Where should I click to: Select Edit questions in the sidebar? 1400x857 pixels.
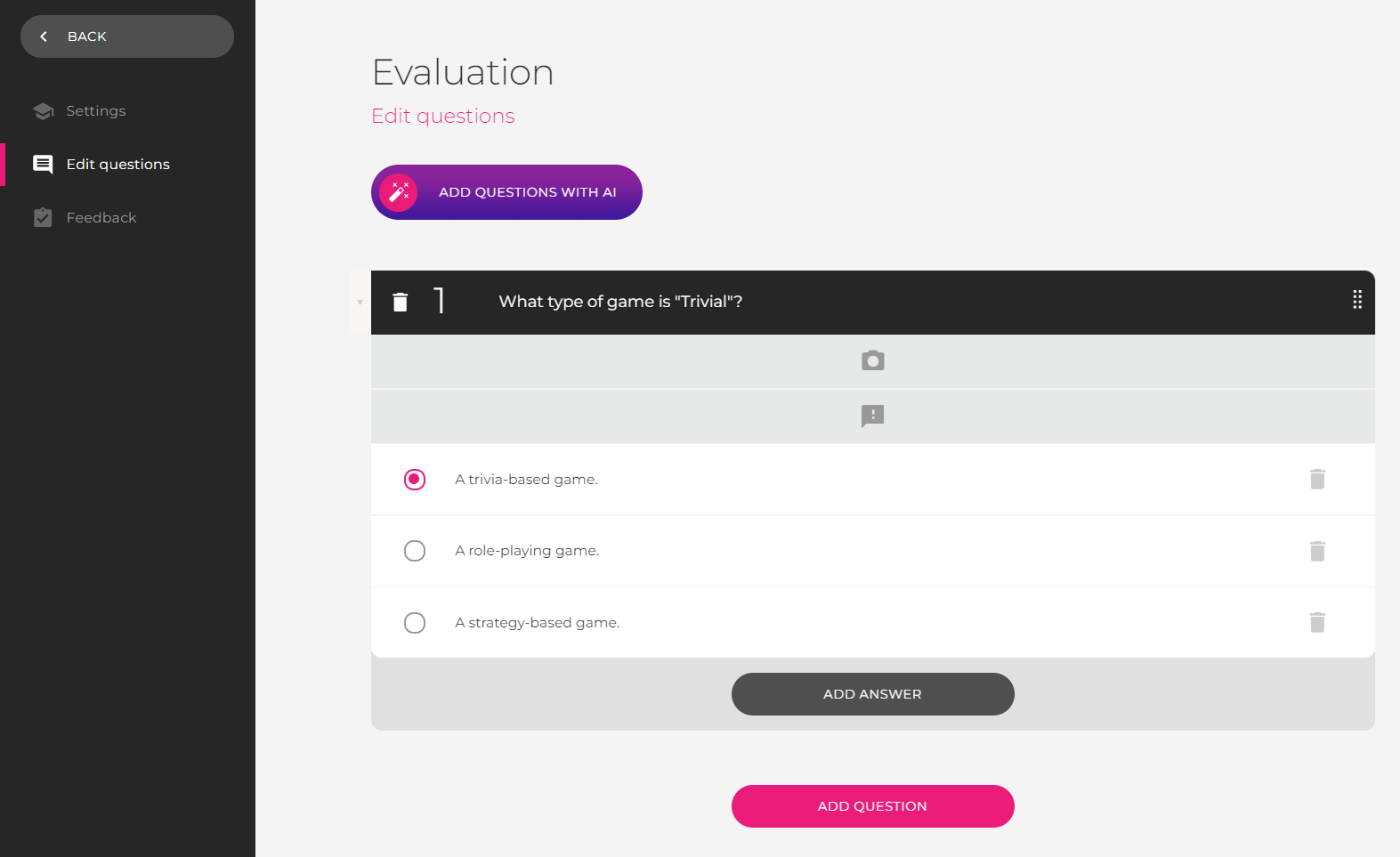pyautogui.click(x=117, y=165)
